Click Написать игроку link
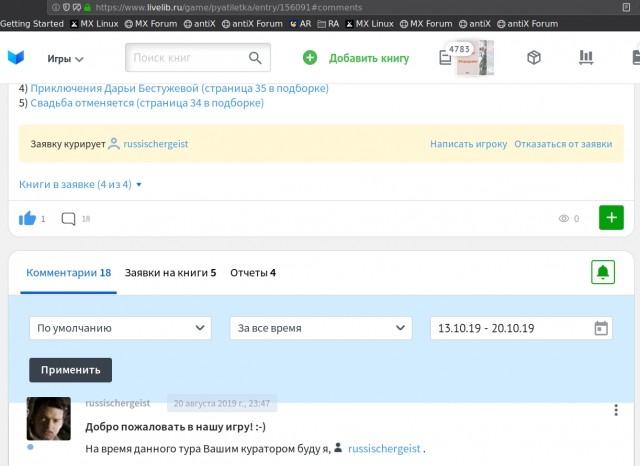This screenshot has height=466, width=640. [469, 144]
